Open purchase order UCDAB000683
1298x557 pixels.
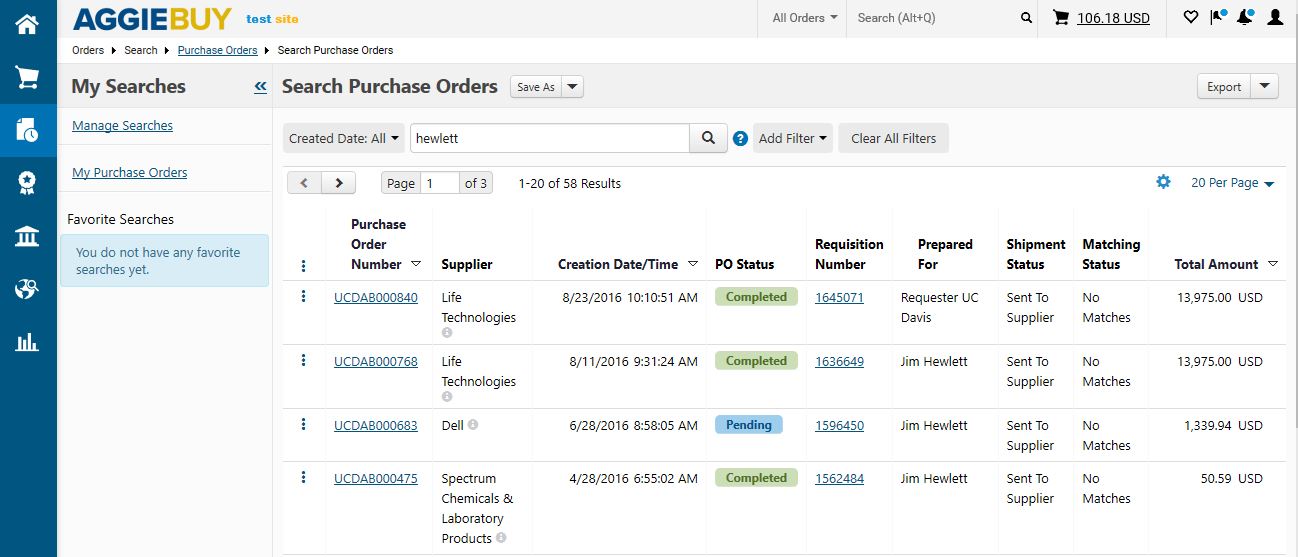coord(376,425)
